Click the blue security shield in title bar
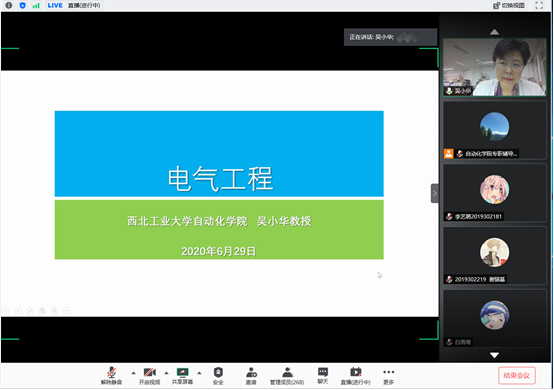The image size is (554, 390). pyautogui.click(x=22, y=5)
